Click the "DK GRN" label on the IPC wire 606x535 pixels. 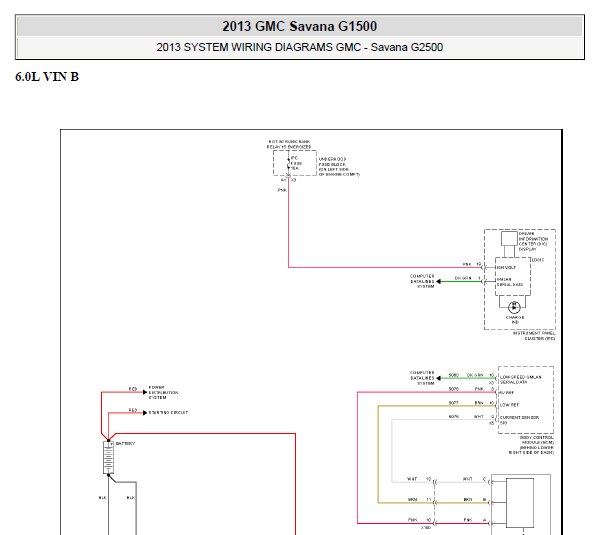tap(463, 278)
